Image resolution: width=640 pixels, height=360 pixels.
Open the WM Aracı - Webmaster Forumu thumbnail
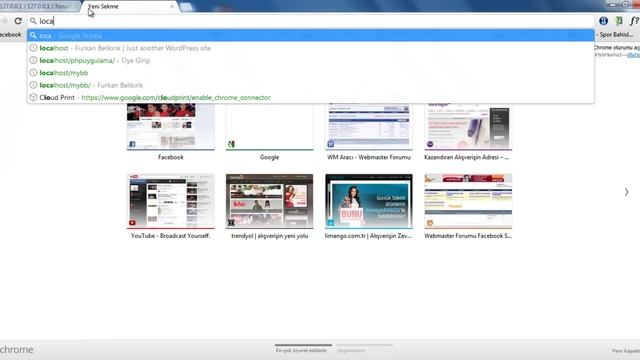(369, 127)
